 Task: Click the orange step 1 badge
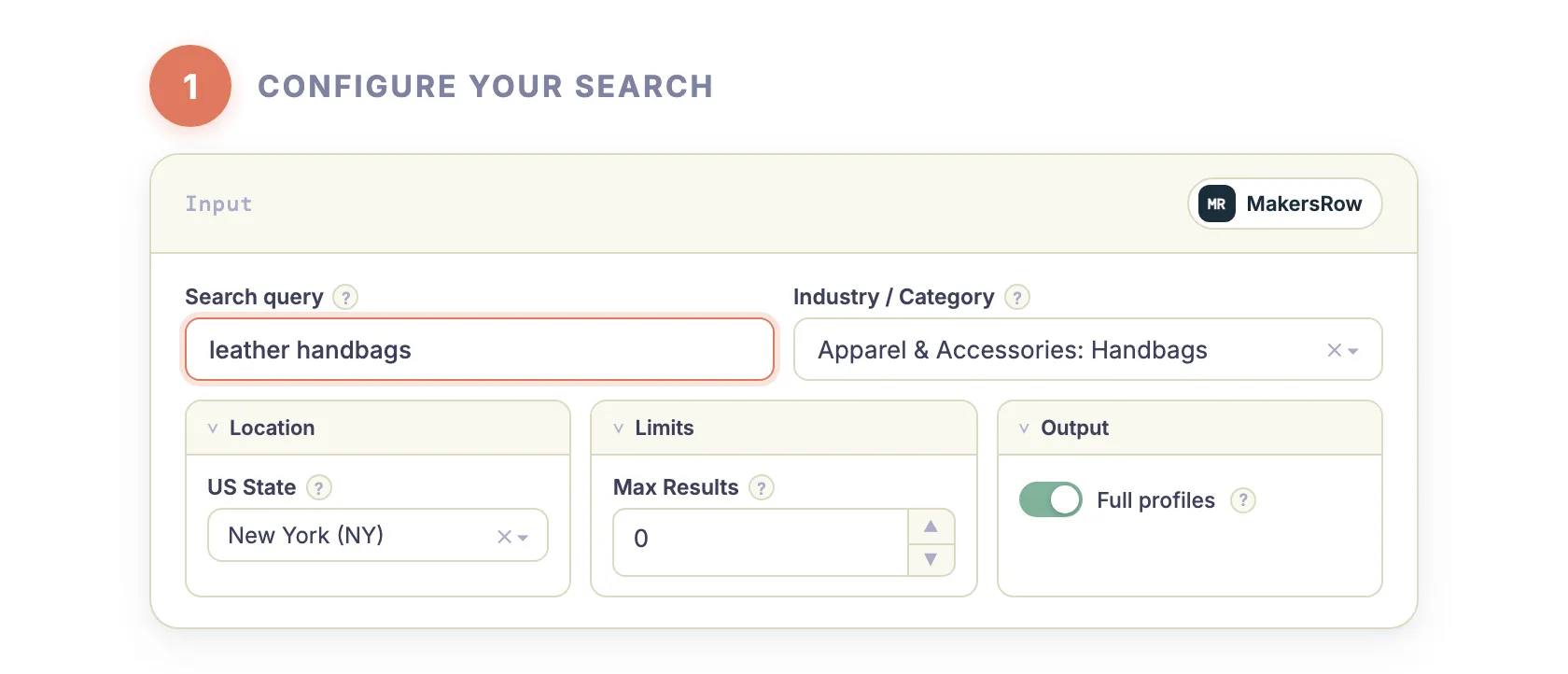point(190,85)
